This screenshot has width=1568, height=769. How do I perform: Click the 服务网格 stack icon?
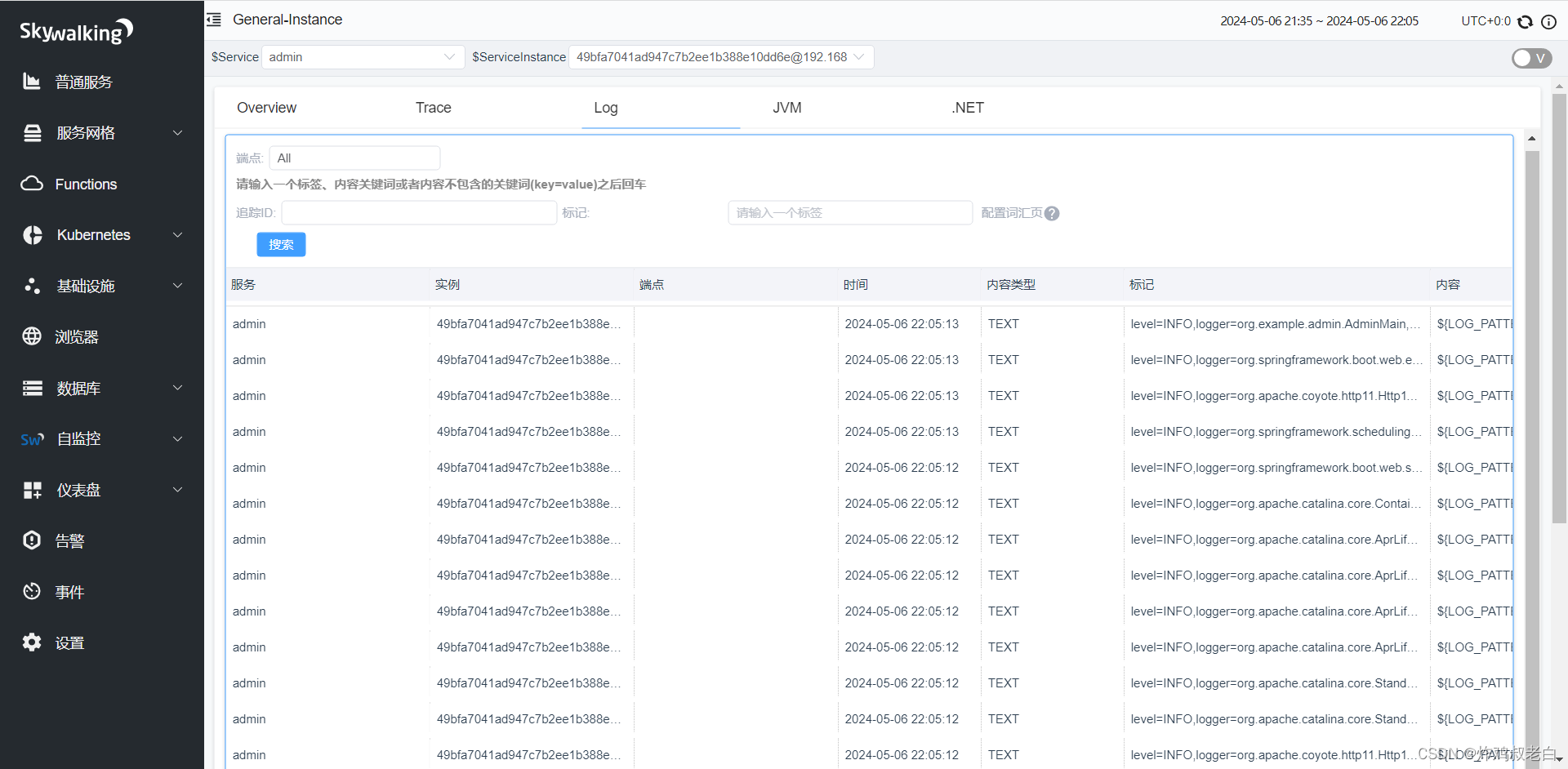tap(33, 133)
